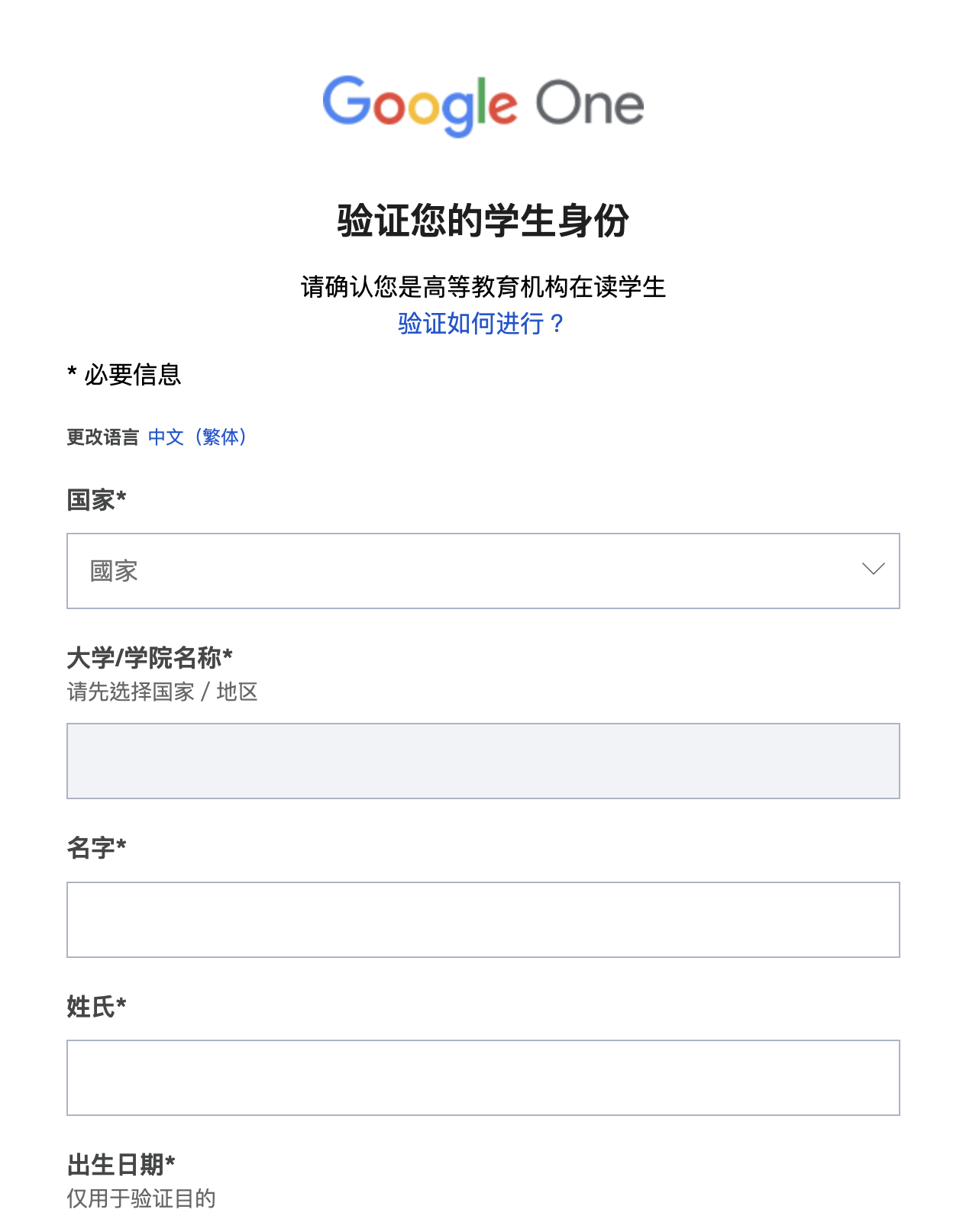Click the 大学/学院名称 input box

click(483, 761)
